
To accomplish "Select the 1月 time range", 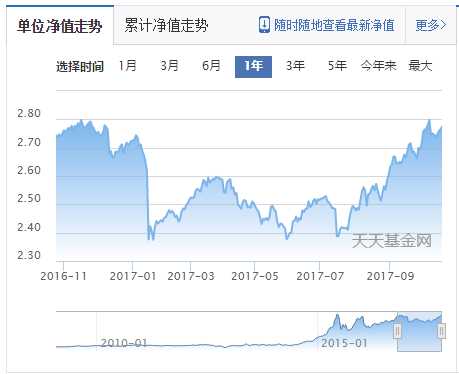I will click(x=128, y=66).
